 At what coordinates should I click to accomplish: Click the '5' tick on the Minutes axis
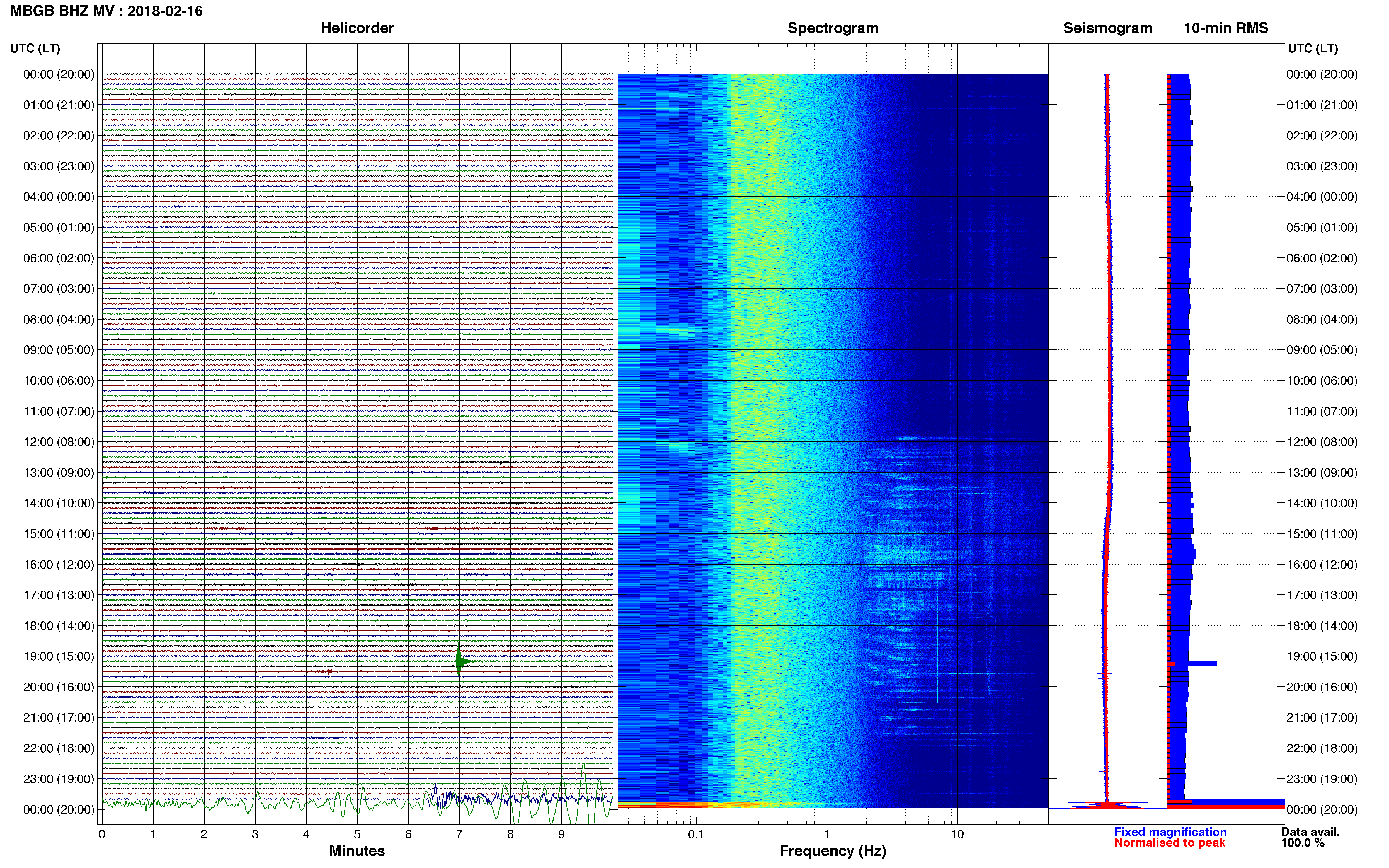pyautogui.click(x=357, y=835)
